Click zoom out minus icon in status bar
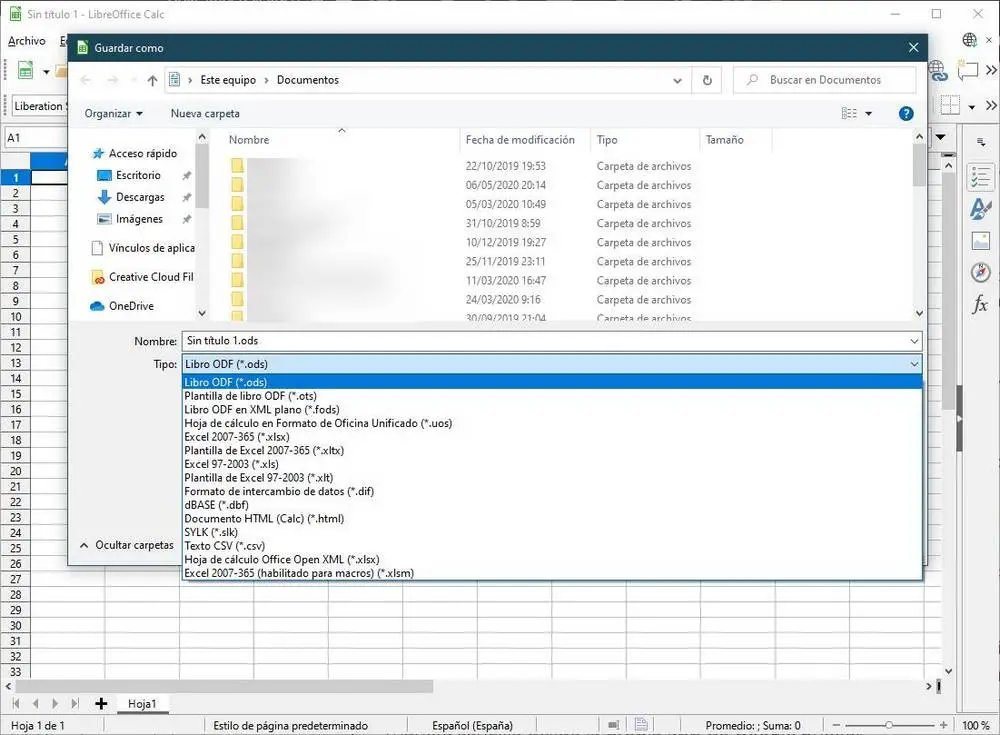 click(x=837, y=725)
